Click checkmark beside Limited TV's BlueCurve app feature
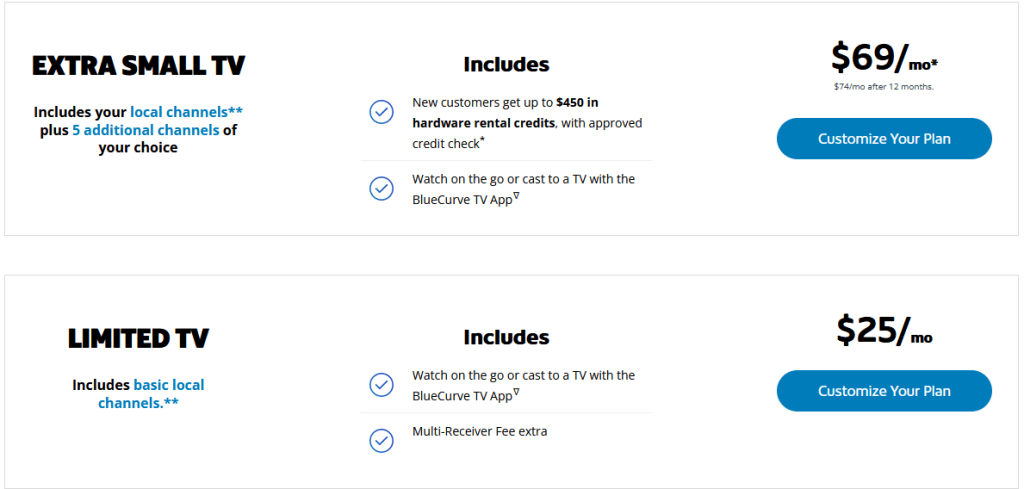Screen dimensions: 1024x489 point(381,385)
